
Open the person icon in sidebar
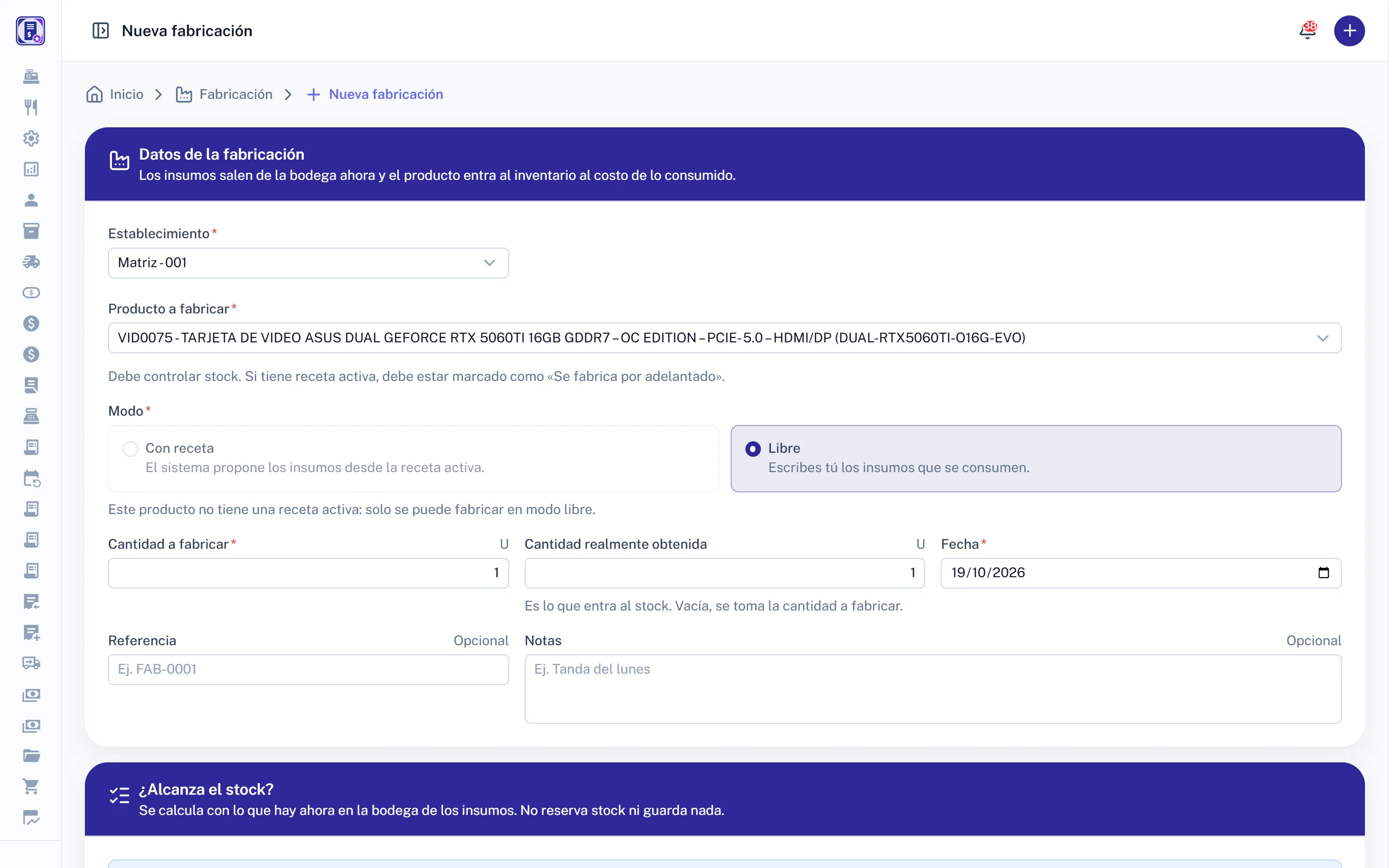pyautogui.click(x=31, y=200)
